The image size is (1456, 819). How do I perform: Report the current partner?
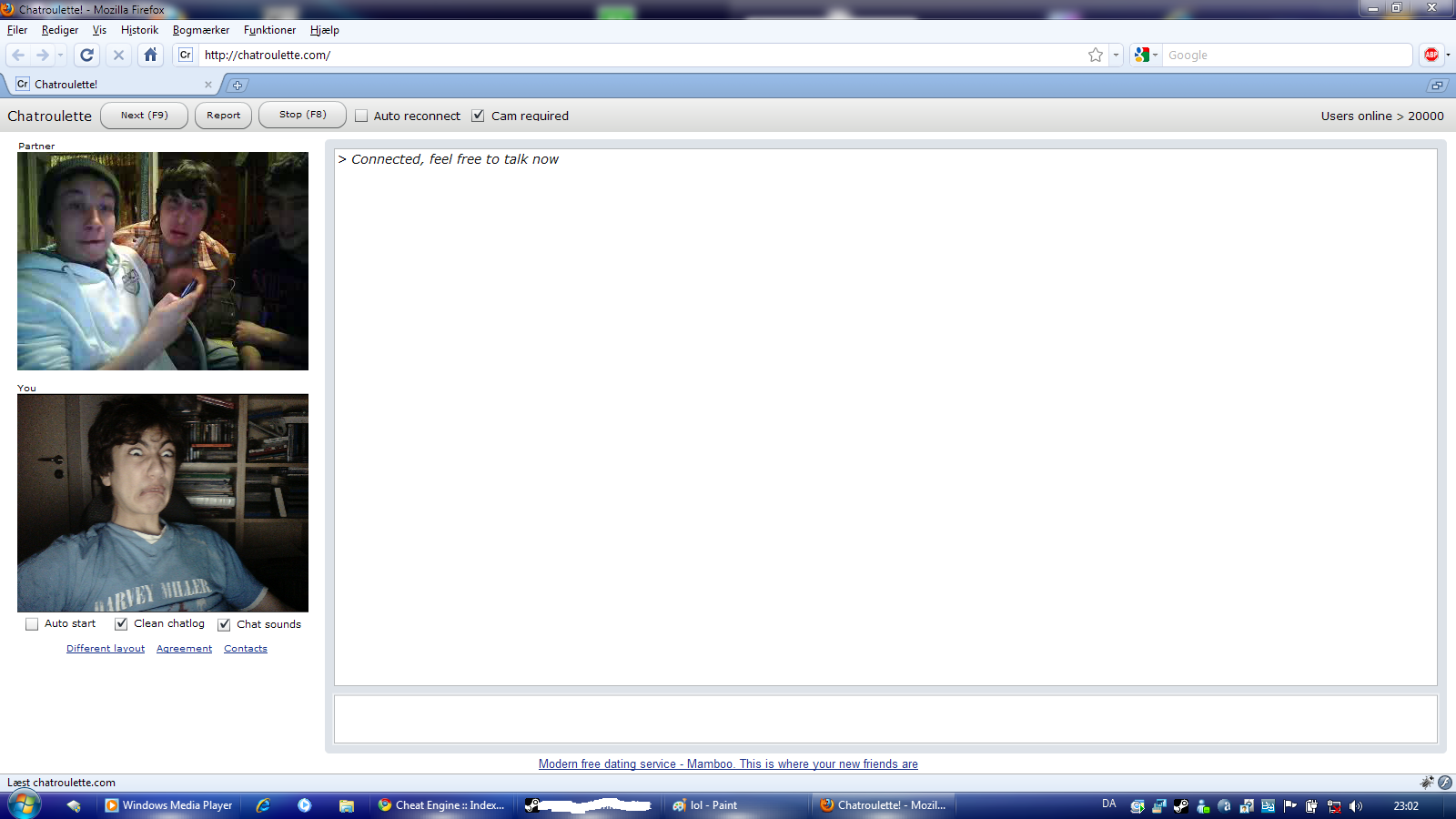pyautogui.click(x=223, y=116)
